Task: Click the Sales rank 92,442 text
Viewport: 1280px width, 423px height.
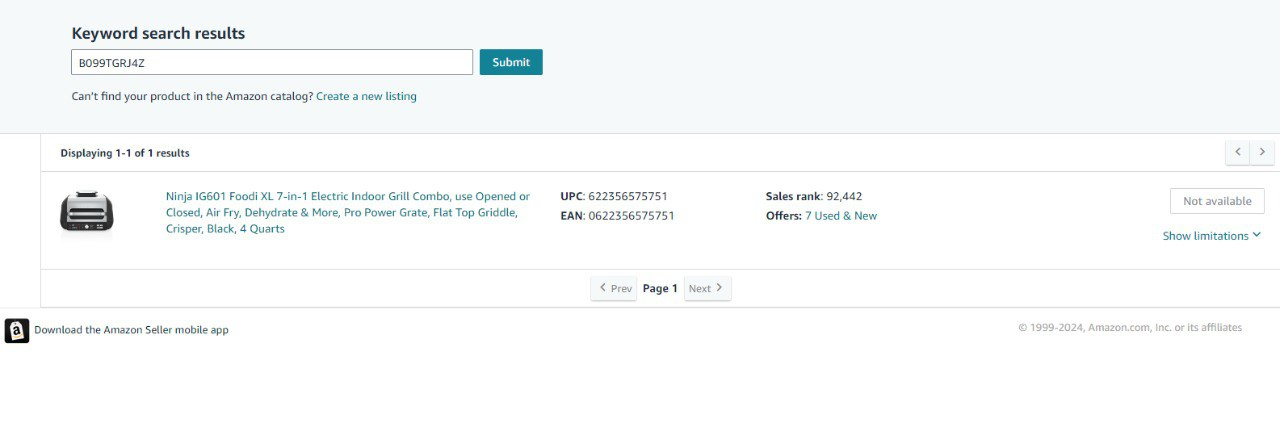Action: tap(814, 197)
